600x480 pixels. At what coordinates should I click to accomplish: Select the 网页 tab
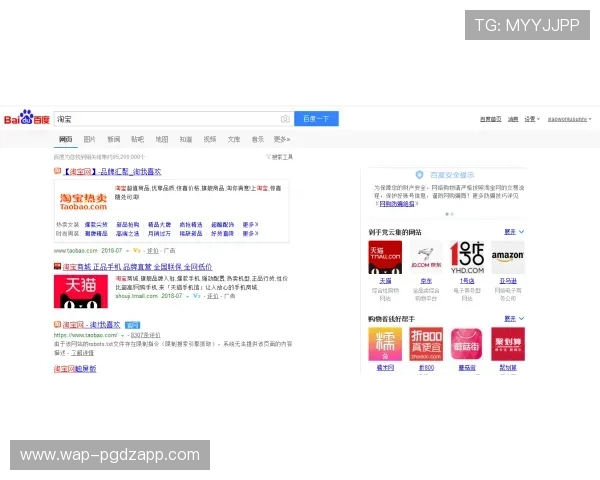(65, 139)
